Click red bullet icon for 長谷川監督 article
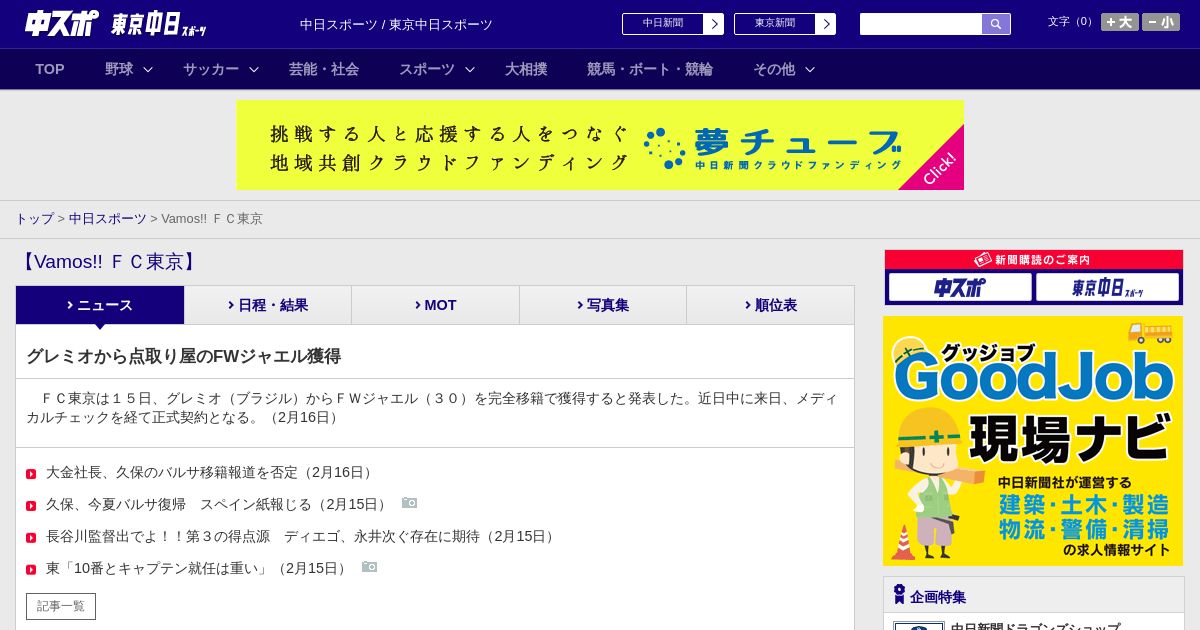 click(x=31, y=538)
